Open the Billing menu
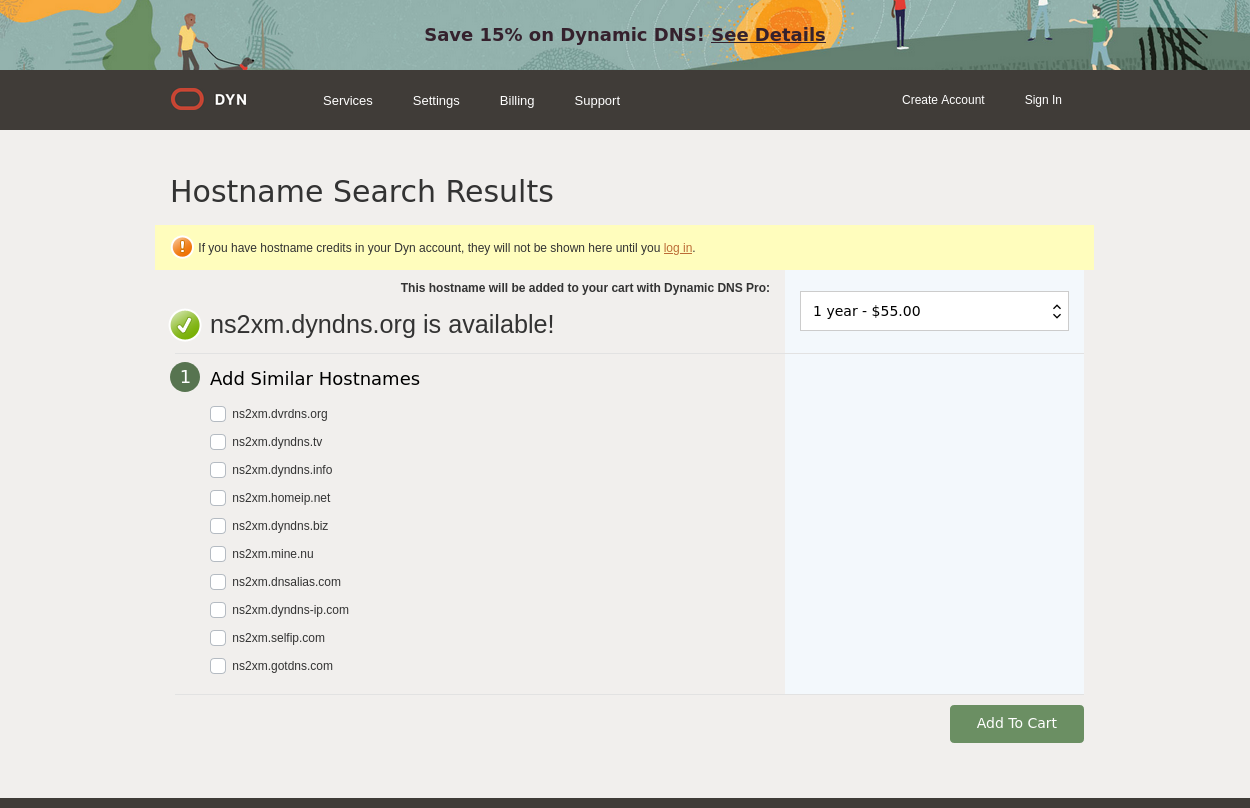The image size is (1250, 808). pos(517,100)
